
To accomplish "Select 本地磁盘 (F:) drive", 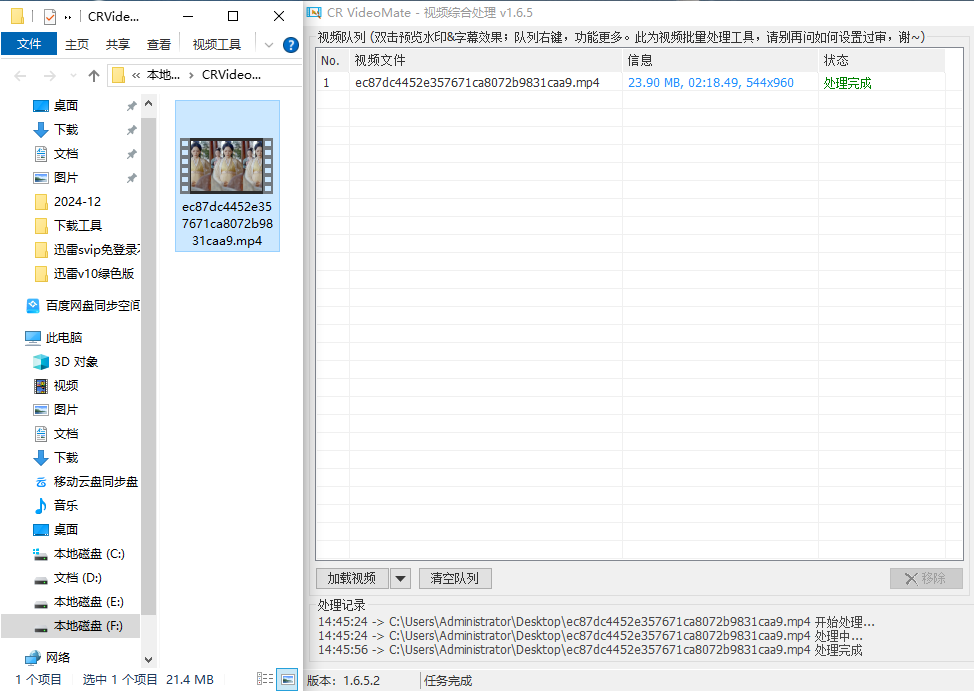I will click(88, 626).
